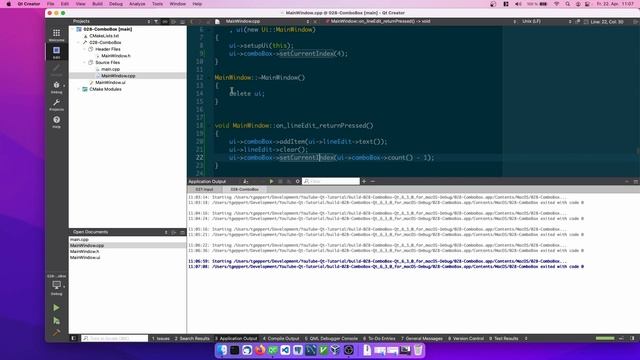Viewport: 640px width, 360px height.
Task: Select MainWindow.h in project tree
Action: click(x=116, y=56)
